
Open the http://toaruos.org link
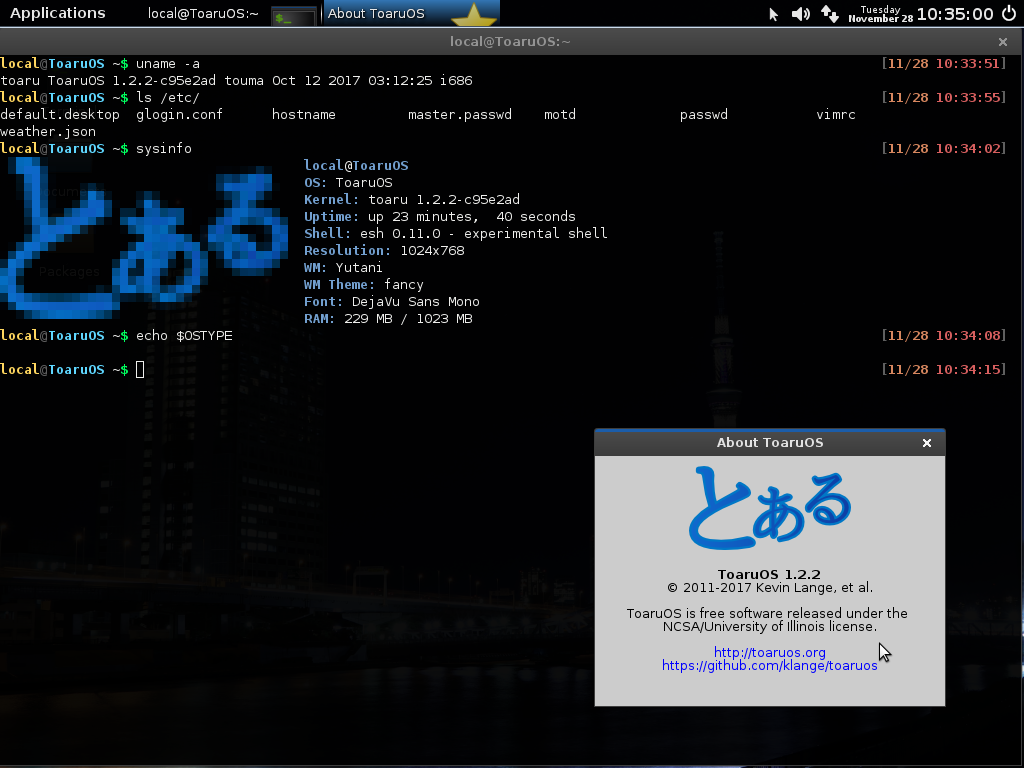[x=769, y=652]
